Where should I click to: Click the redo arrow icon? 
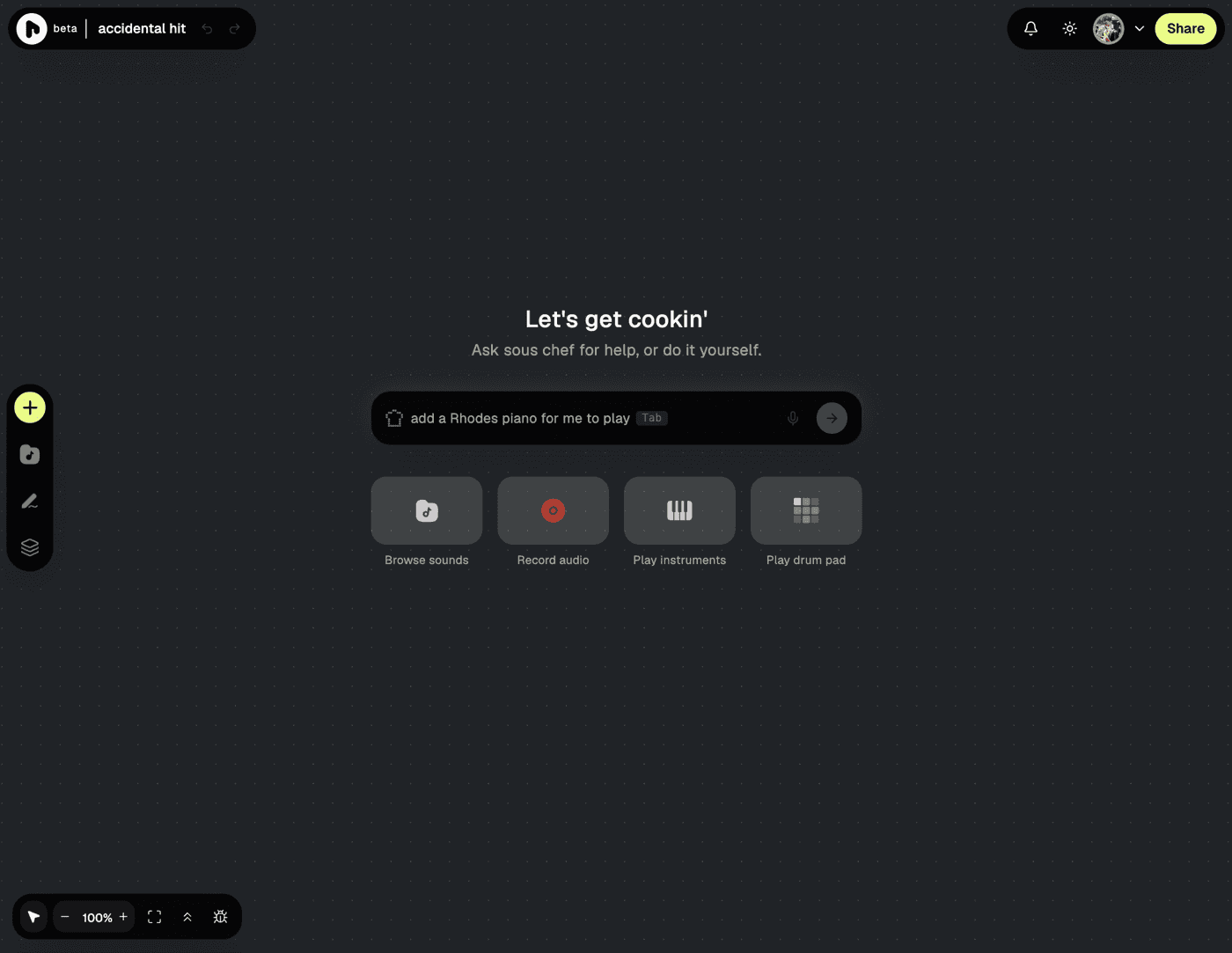coord(234,29)
